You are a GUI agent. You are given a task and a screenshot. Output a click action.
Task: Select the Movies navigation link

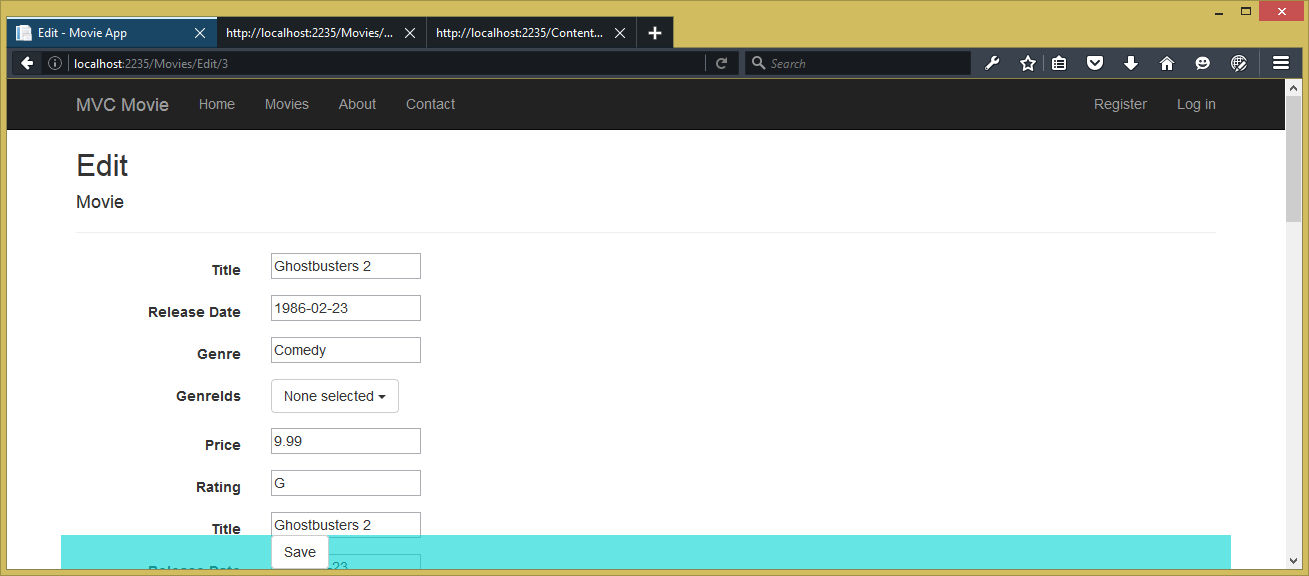(x=287, y=104)
